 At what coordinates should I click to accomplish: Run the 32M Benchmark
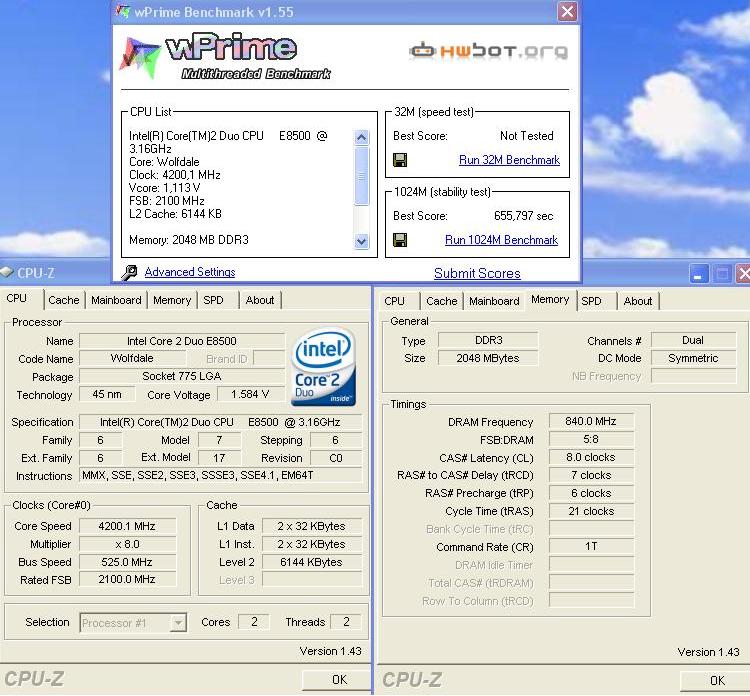coord(509,160)
